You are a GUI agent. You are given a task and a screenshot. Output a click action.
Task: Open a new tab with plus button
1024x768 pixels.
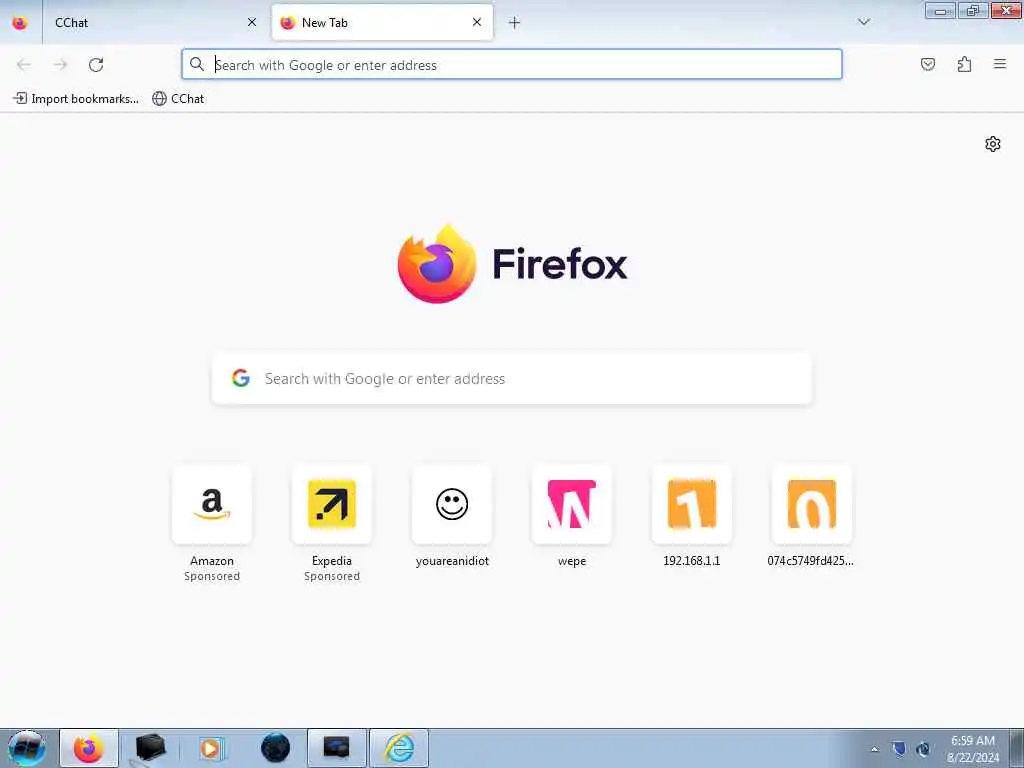[x=514, y=23]
